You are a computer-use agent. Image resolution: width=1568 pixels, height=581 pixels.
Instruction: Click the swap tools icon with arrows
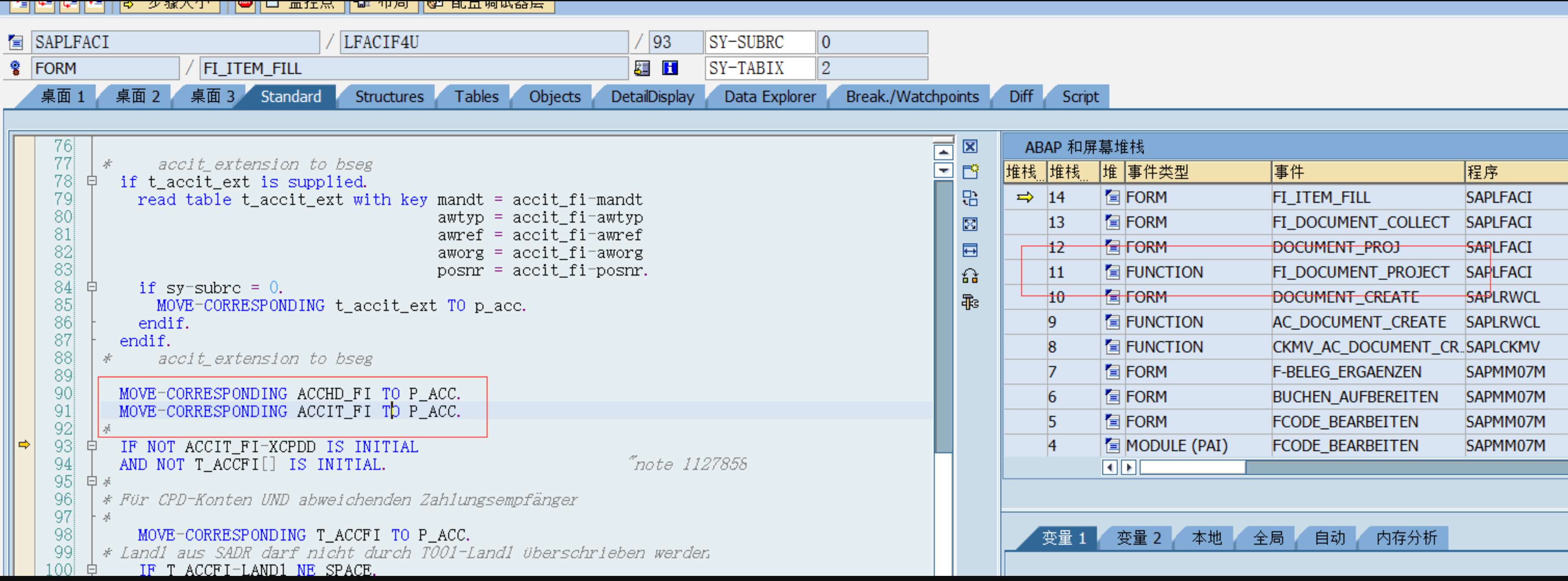pos(970,198)
